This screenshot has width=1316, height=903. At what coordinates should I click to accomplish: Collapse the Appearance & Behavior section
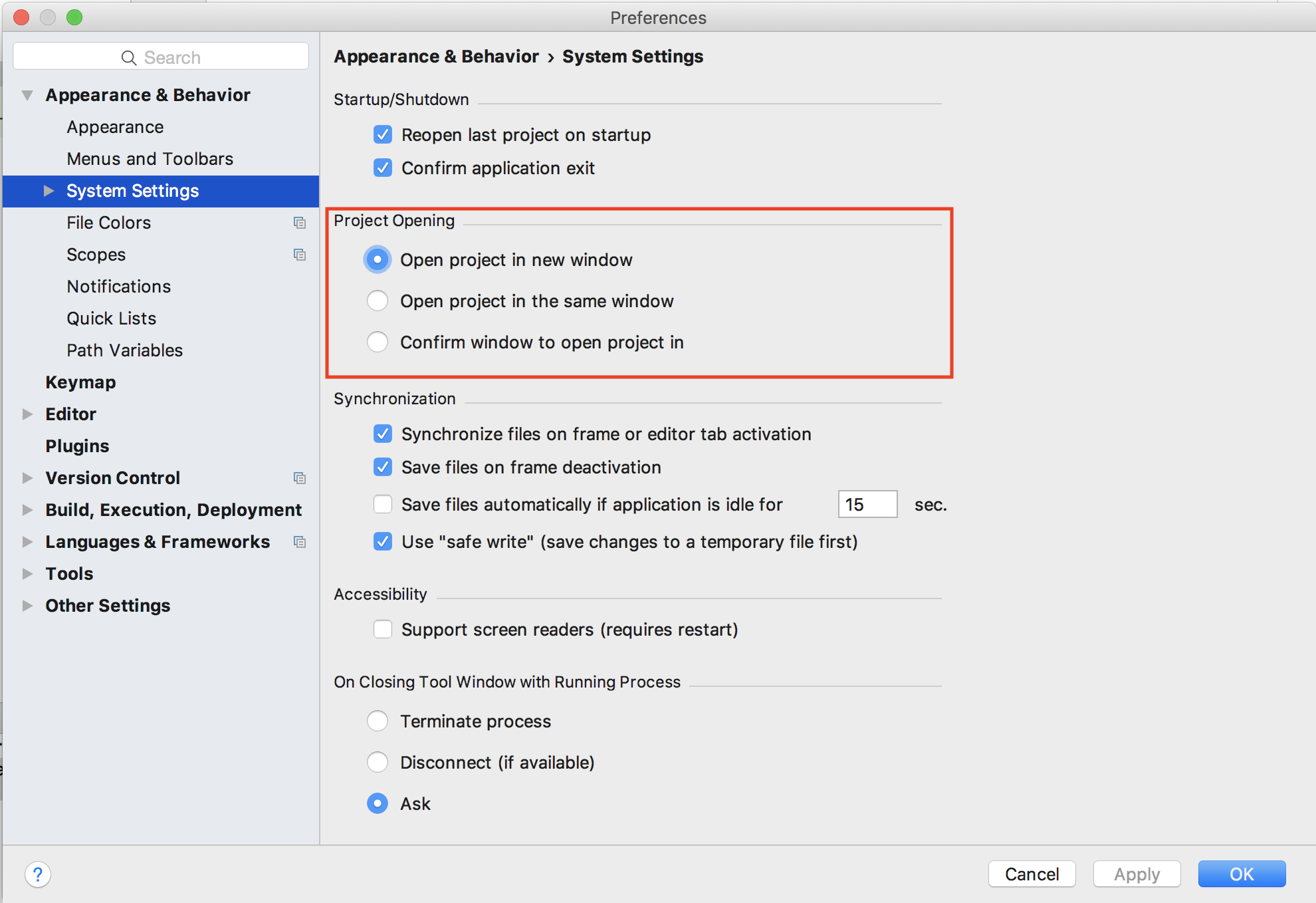pyautogui.click(x=27, y=95)
